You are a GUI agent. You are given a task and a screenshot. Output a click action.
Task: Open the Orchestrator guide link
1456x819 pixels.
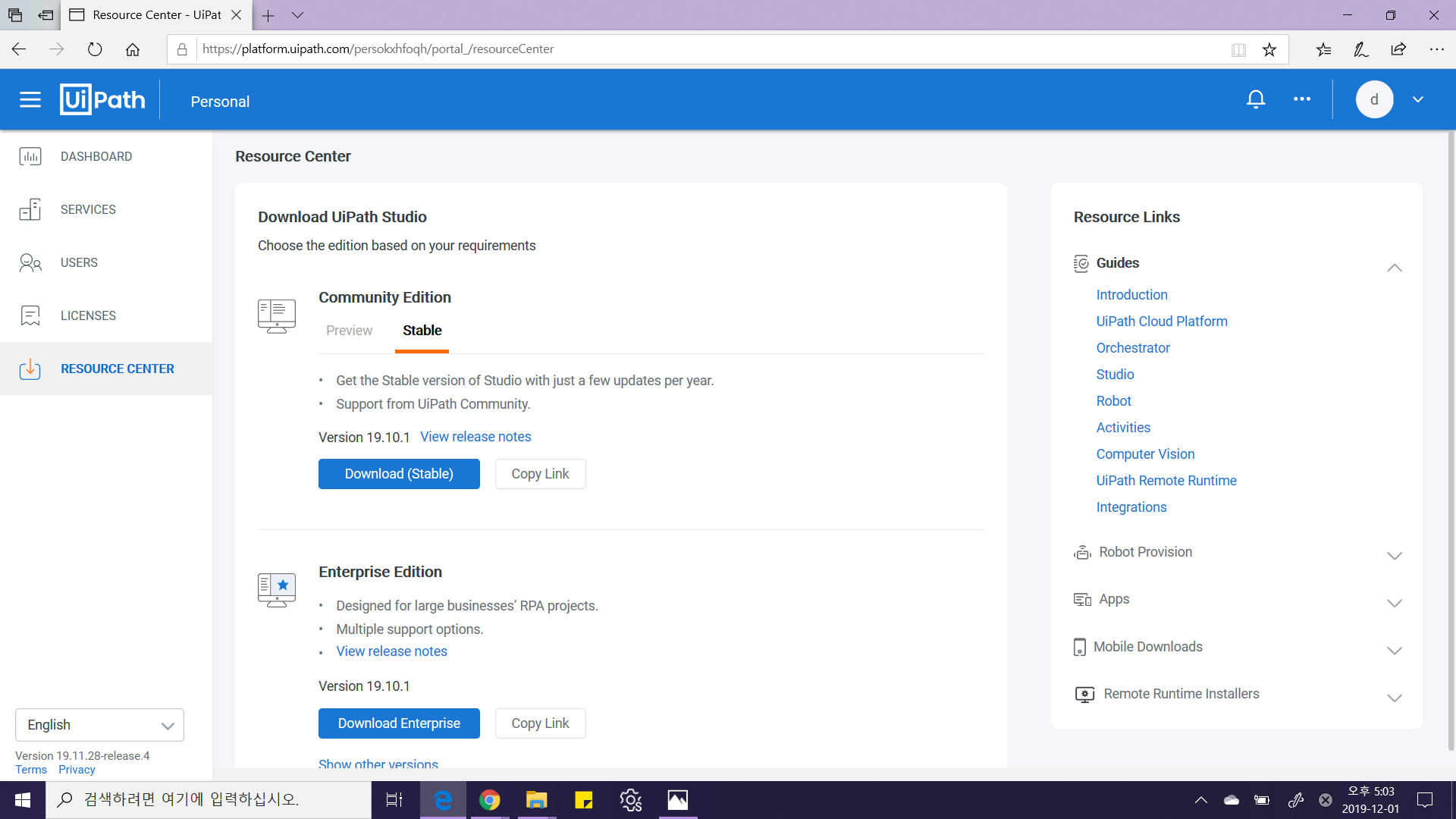(x=1133, y=348)
